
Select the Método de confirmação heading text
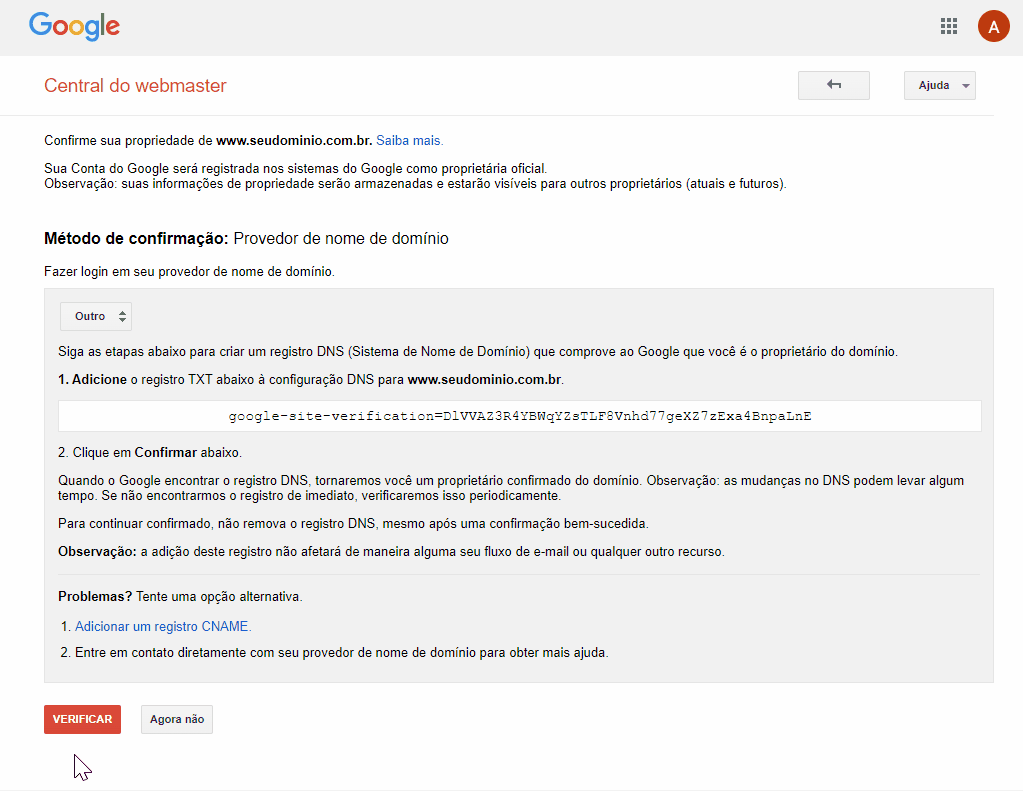click(x=246, y=239)
